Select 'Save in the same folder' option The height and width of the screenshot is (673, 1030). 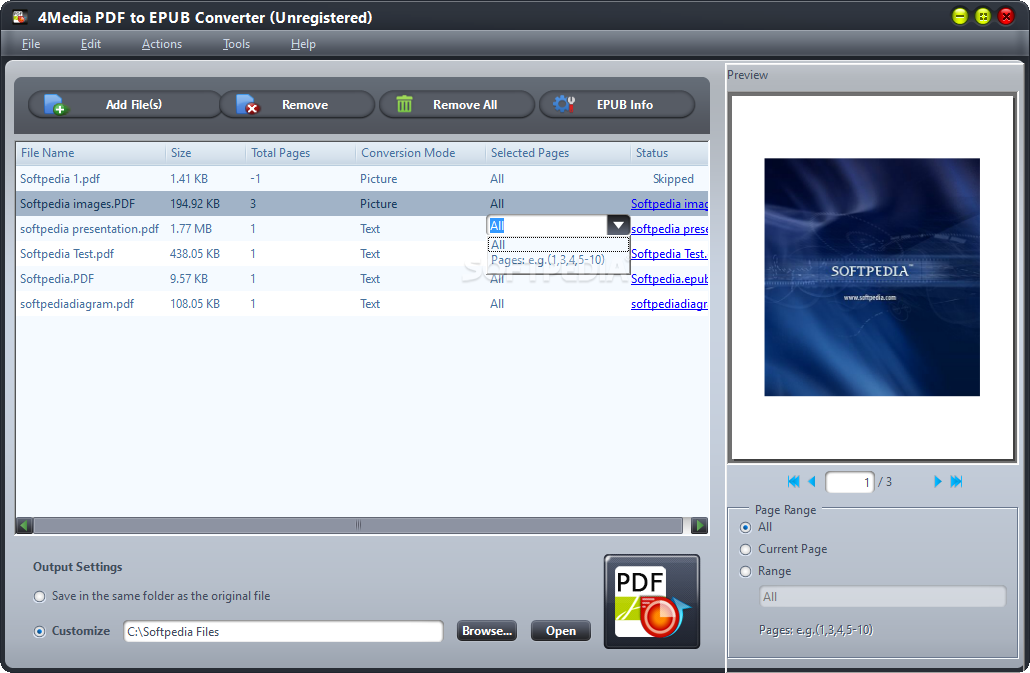tap(39, 596)
